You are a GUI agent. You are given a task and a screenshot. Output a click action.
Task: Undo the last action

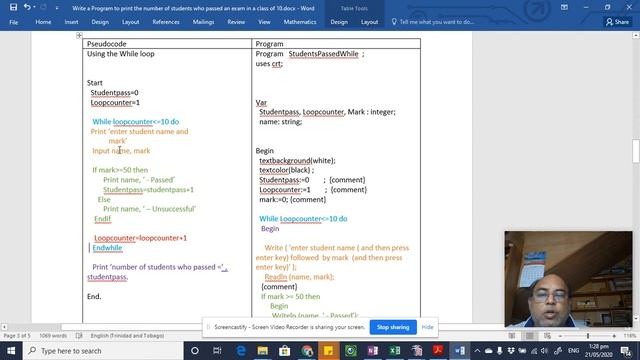27,7
